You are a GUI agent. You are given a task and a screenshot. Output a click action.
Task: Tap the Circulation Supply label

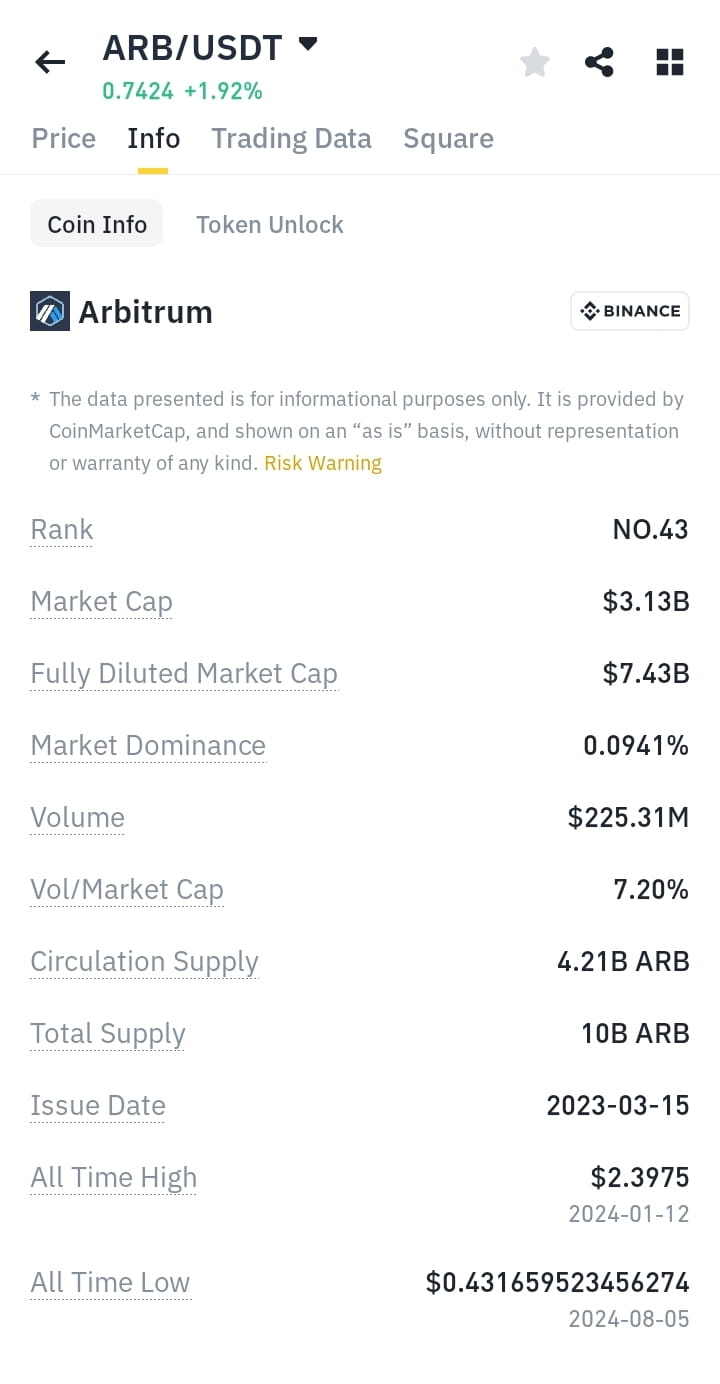pyautogui.click(x=145, y=962)
